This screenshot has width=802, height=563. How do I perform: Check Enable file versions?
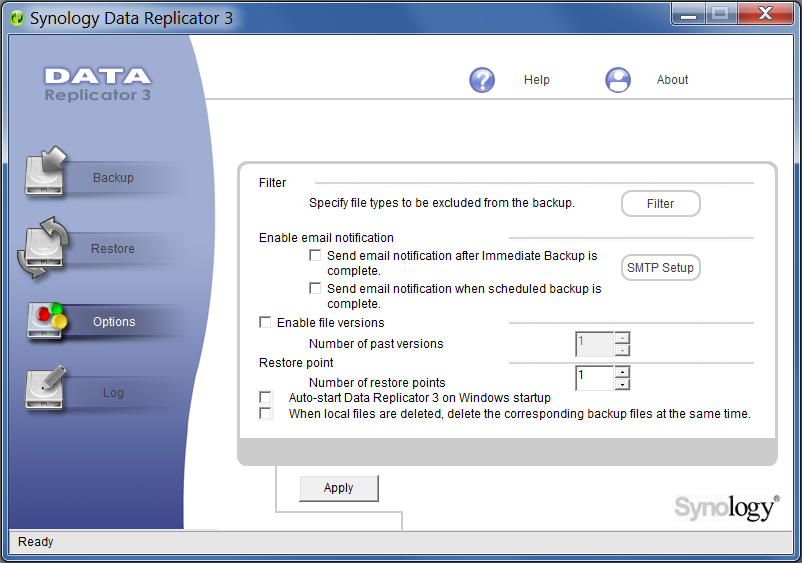point(265,322)
